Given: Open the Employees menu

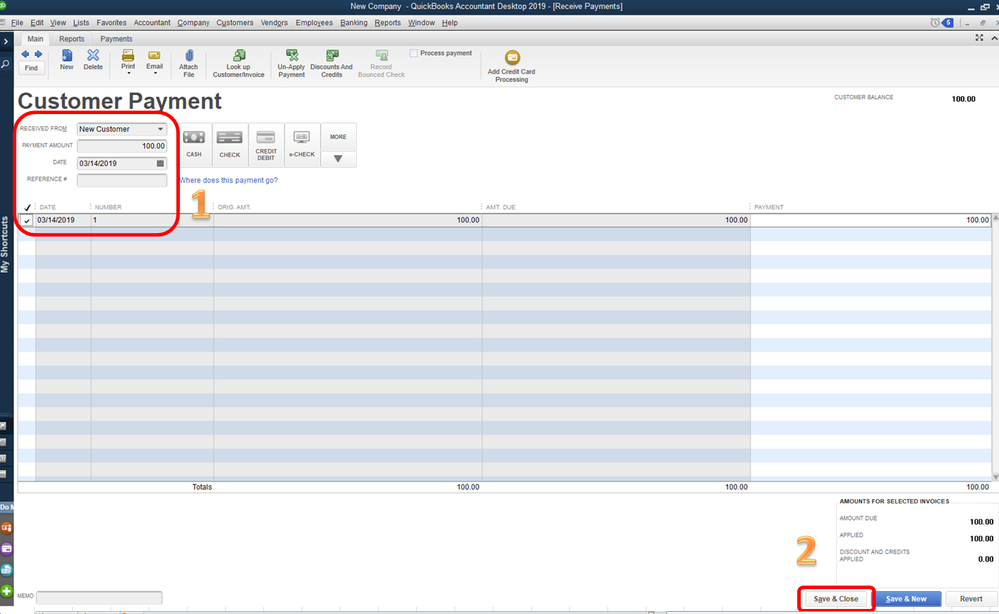Looking at the screenshot, I should click(314, 23).
